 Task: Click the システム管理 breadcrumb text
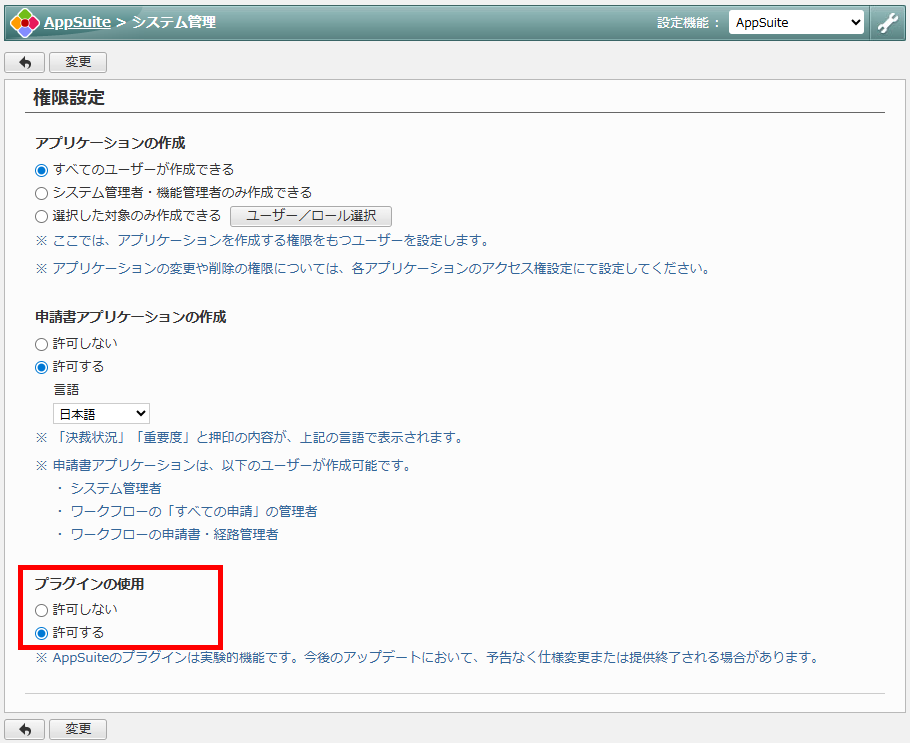click(x=173, y=22)
